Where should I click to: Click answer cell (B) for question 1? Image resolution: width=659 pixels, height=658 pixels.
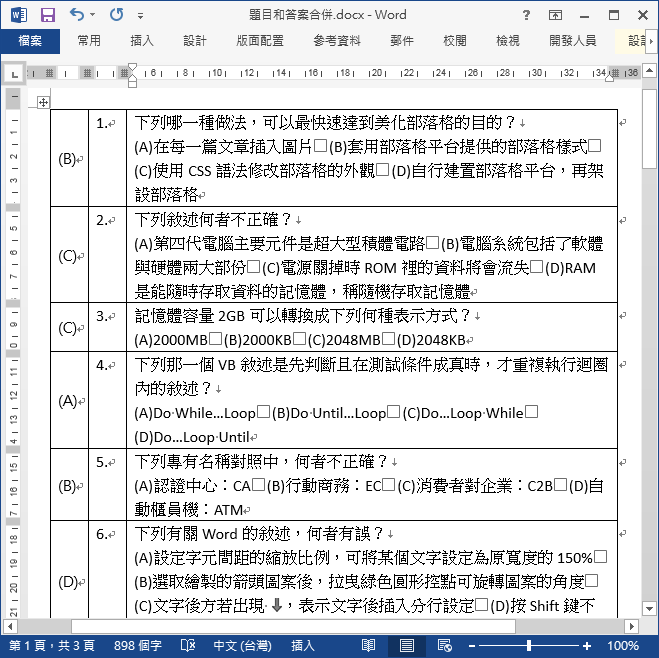pyautogui.click(x=70, y=158)
